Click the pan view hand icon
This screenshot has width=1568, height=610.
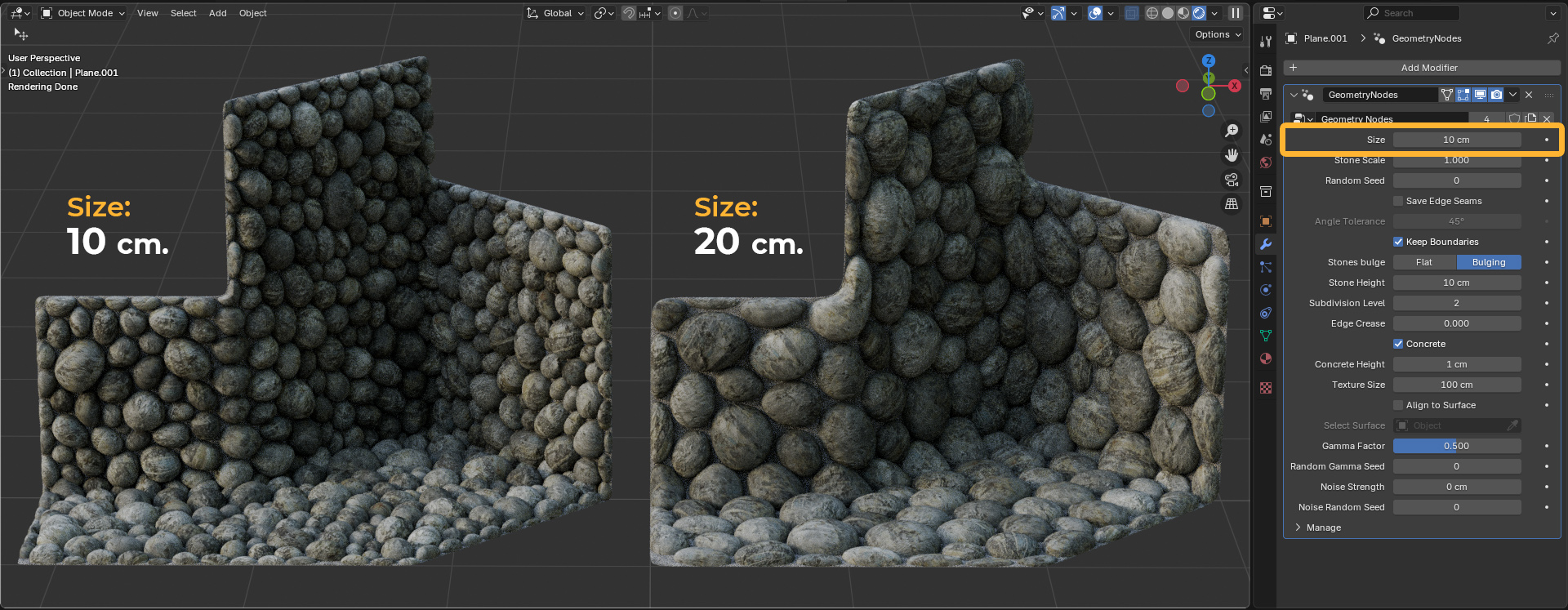[1232, 155]
